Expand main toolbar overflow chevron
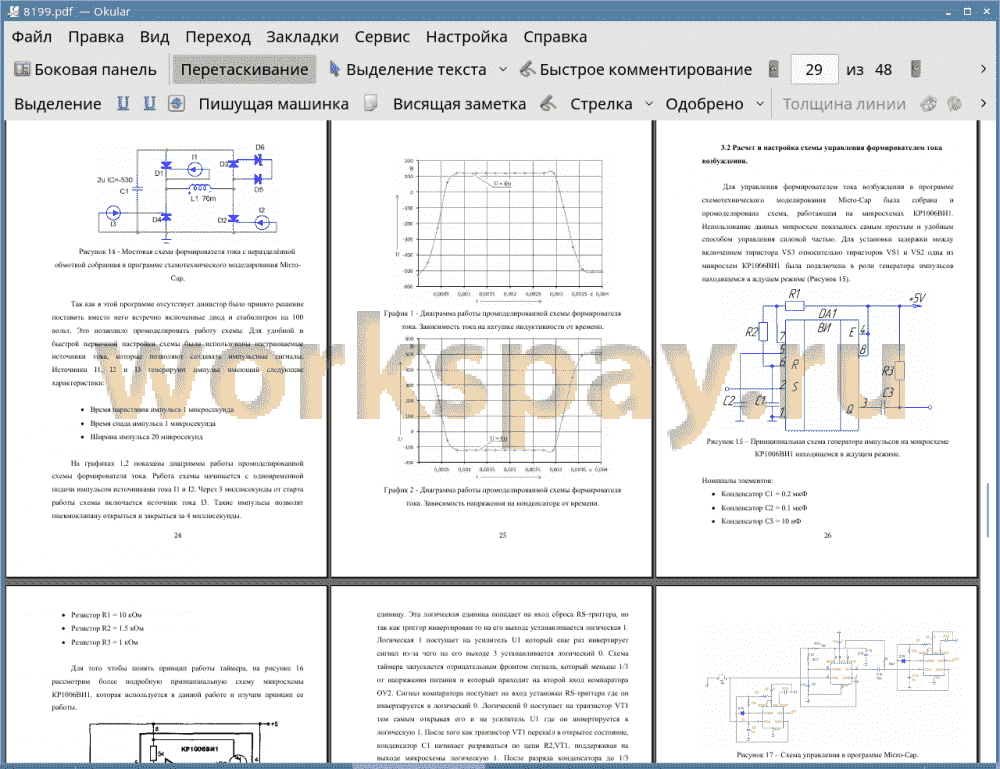The width and height of the screenshot is (1000, 769). click(983, 69)
